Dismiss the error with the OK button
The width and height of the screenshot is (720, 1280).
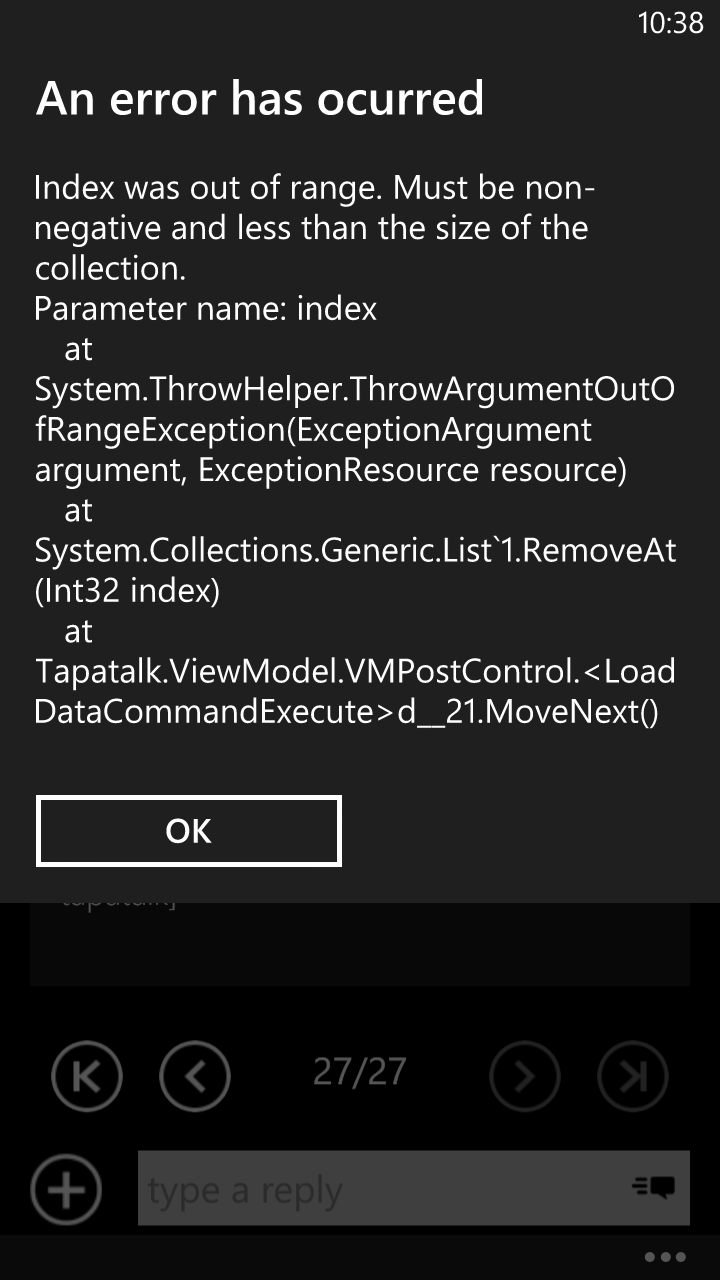(x=189, y=831)
